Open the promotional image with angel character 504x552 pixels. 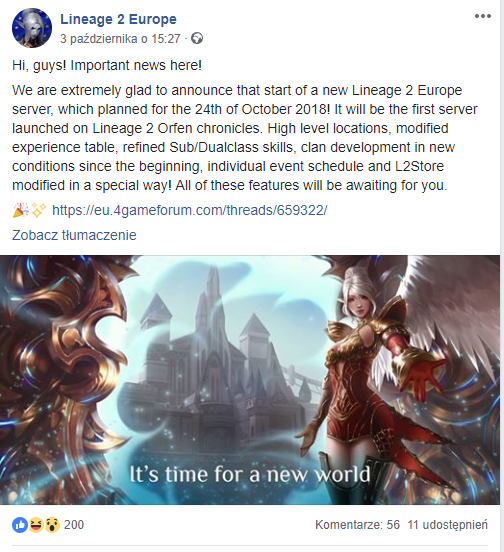click(x=250, y=380)
